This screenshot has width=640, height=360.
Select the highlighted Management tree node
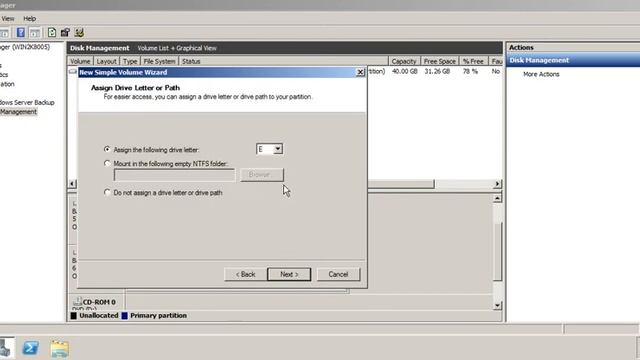pyautogui.click(x=18, y=112)
